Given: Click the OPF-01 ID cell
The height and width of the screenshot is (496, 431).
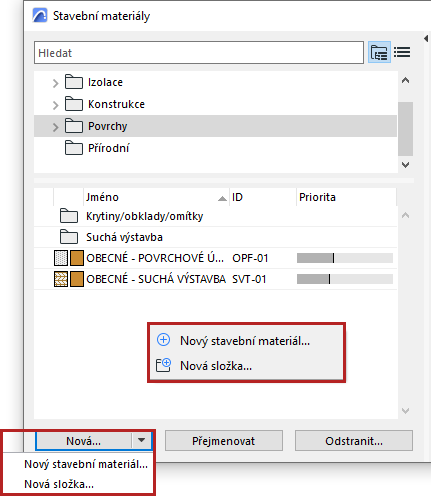Looking at the screenshot, I should point(250,258).
